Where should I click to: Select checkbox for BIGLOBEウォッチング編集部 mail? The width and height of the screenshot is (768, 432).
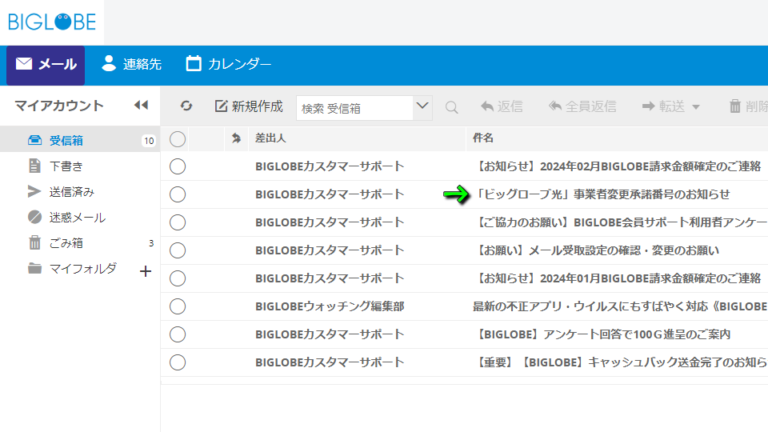click(x=177, y=307)
